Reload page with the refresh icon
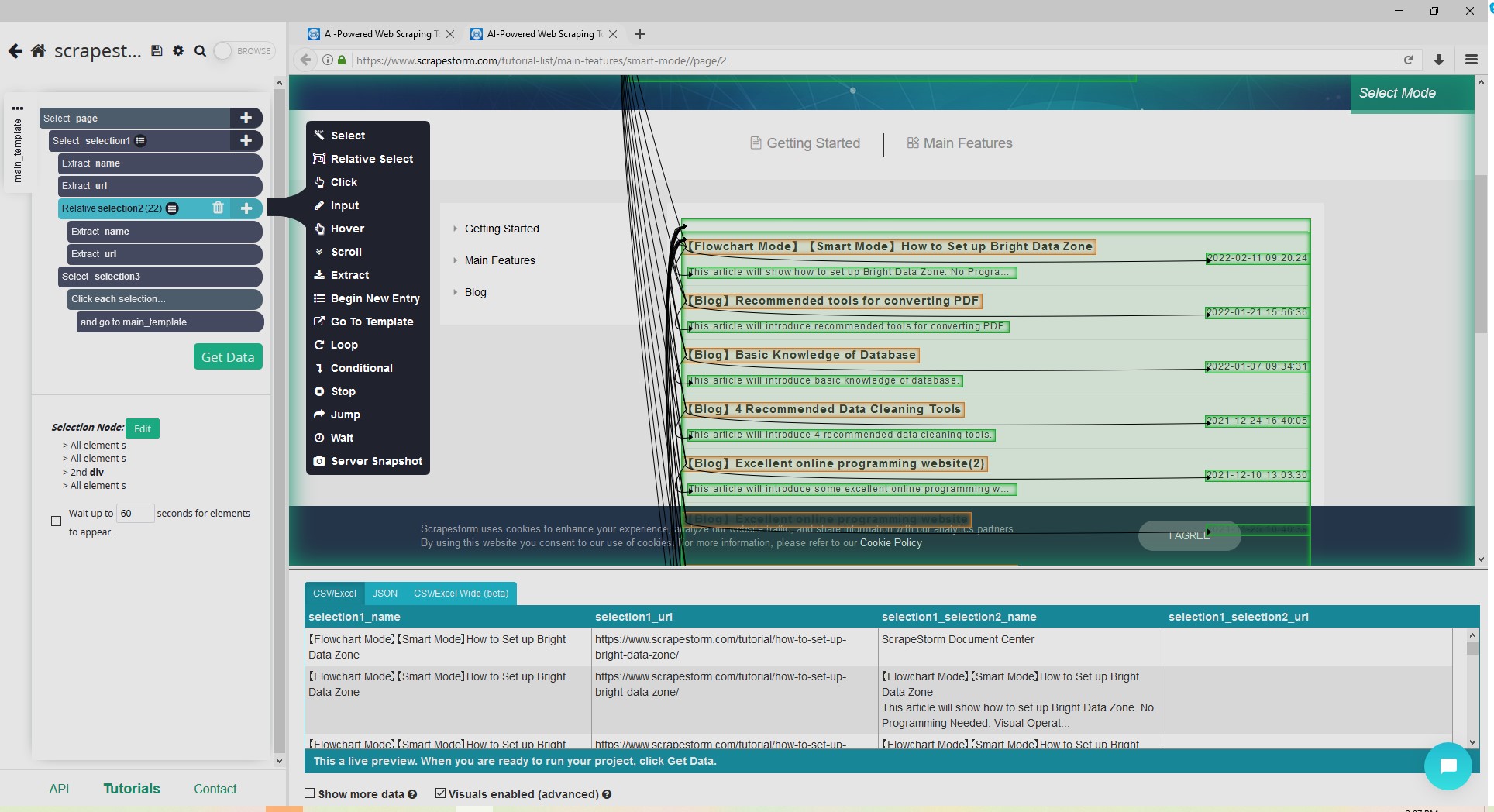This screenshot has height=812, width=1494. (1409, 60)
